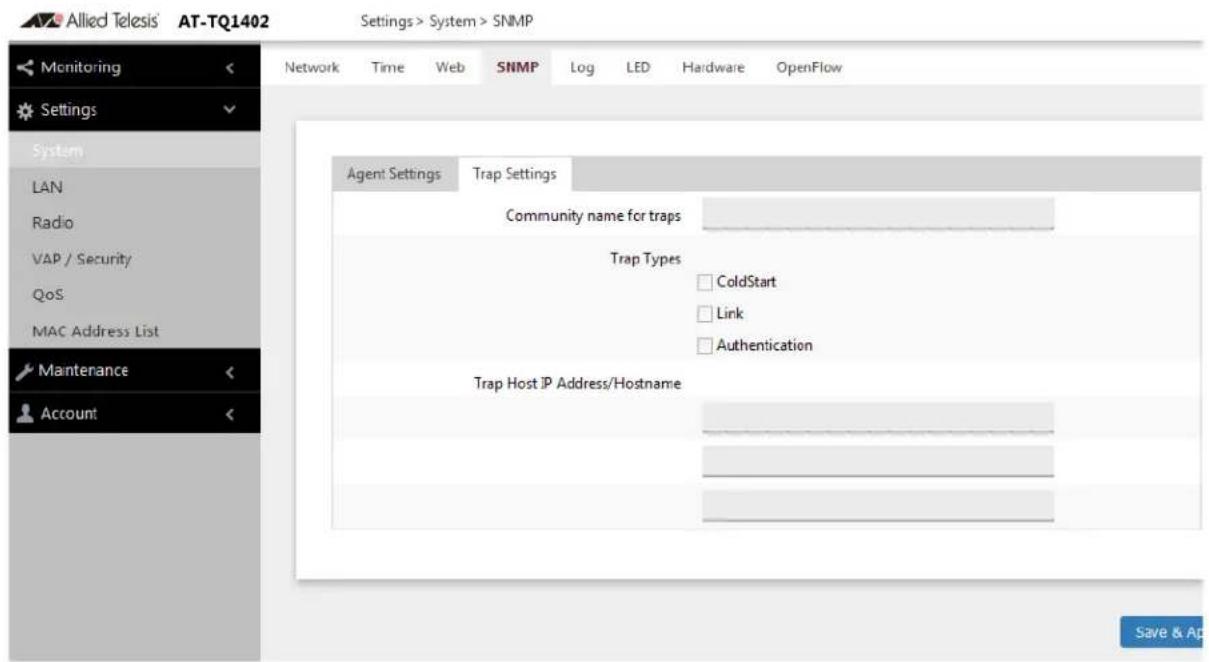Click the Trap Host IP Address/Hostname label
The height and width of the screenshot is (662, 1209).
577,385
